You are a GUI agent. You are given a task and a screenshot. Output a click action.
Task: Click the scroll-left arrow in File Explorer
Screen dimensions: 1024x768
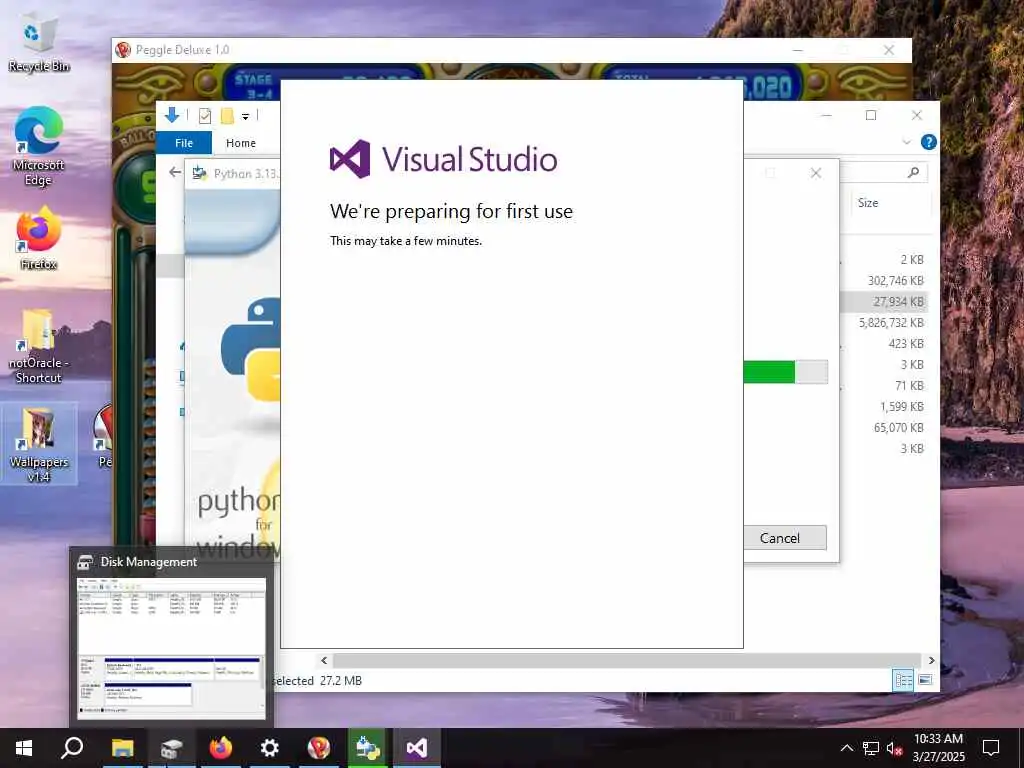(x=324, y=660)
